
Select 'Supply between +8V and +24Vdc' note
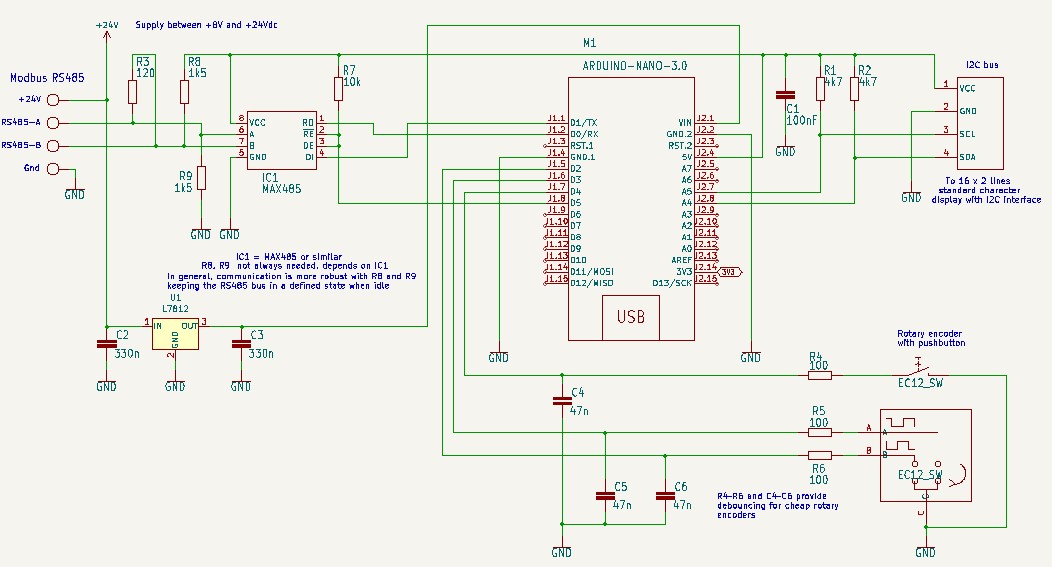[207, 25]
